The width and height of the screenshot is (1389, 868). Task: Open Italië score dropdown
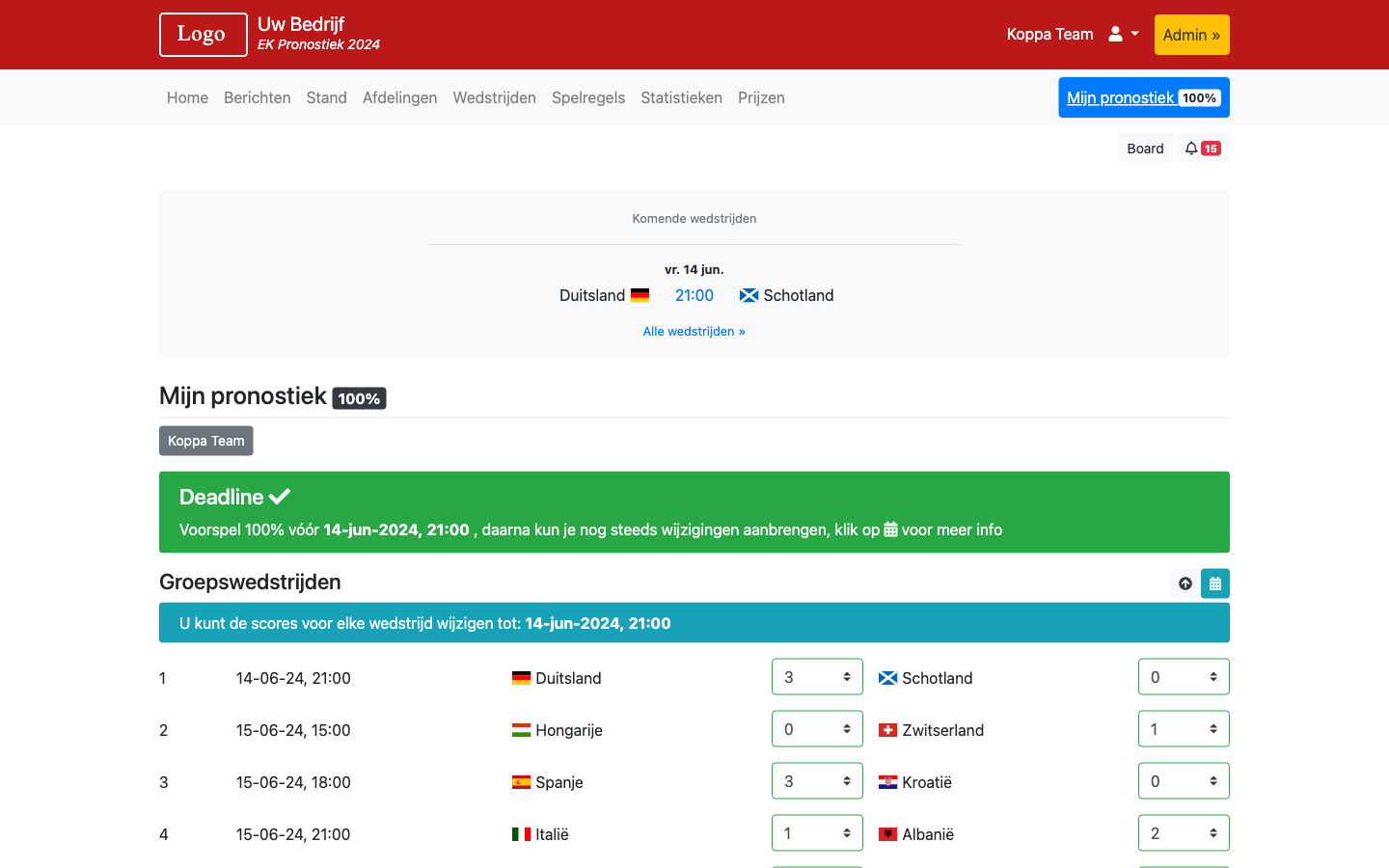[817, 833]
